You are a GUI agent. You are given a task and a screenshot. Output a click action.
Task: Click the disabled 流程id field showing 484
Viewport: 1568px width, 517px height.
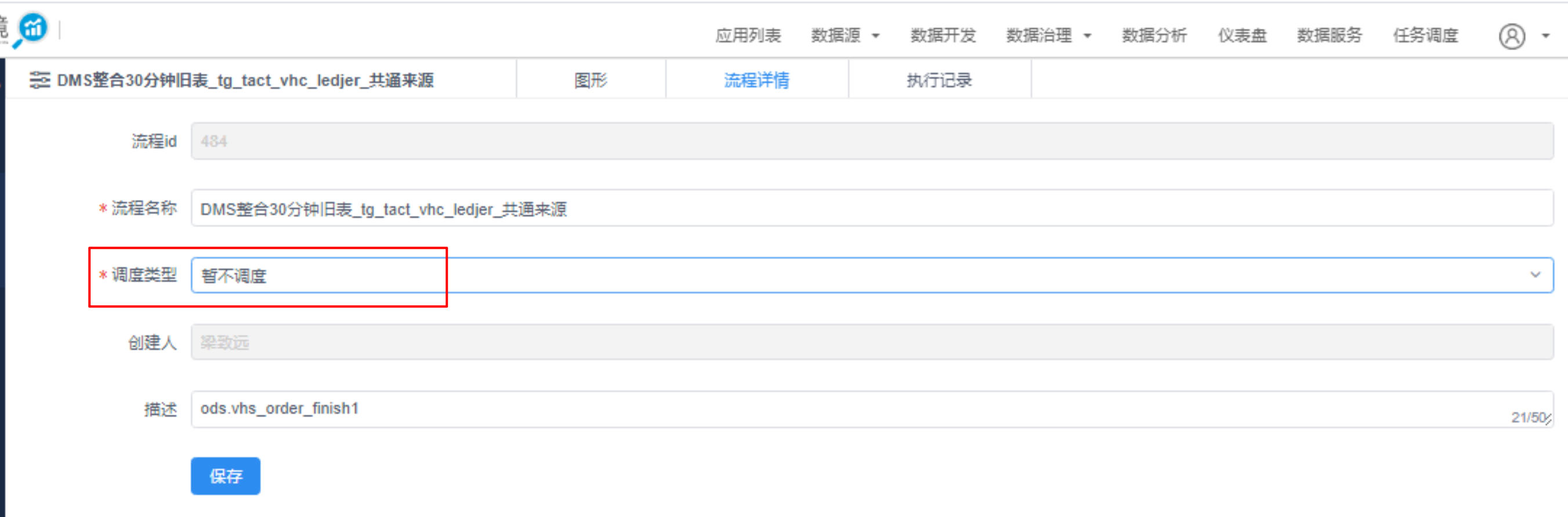point(872,141)
